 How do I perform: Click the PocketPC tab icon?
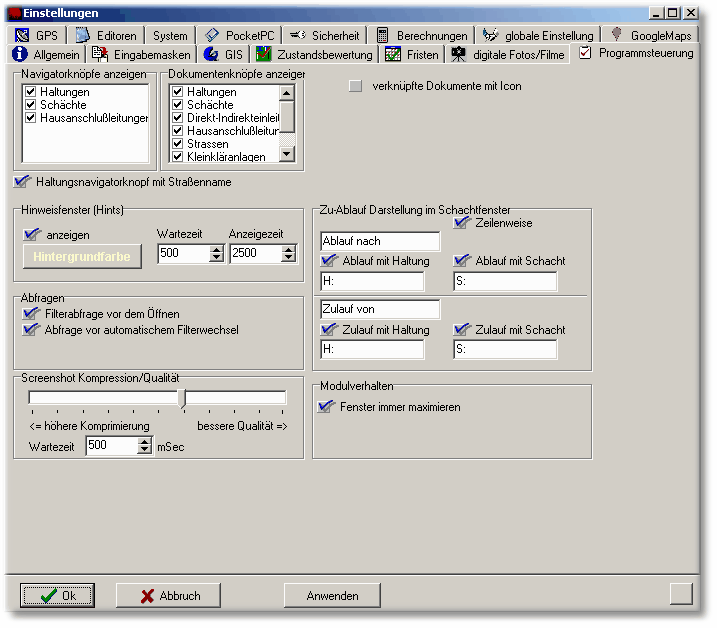point(212,35)
